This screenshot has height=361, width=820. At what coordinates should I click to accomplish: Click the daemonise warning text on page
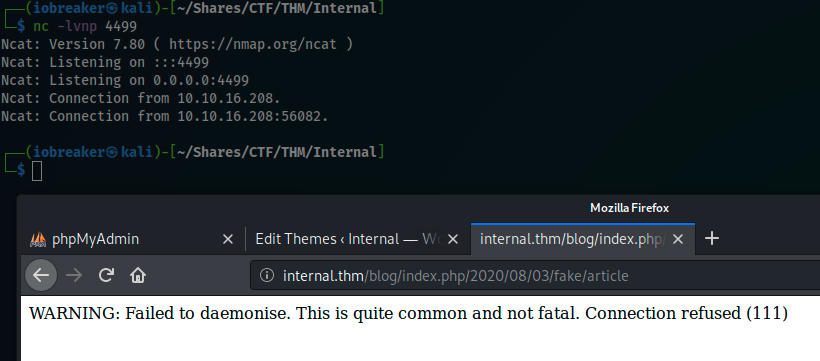pyautogui.click(x=408, y=313)
